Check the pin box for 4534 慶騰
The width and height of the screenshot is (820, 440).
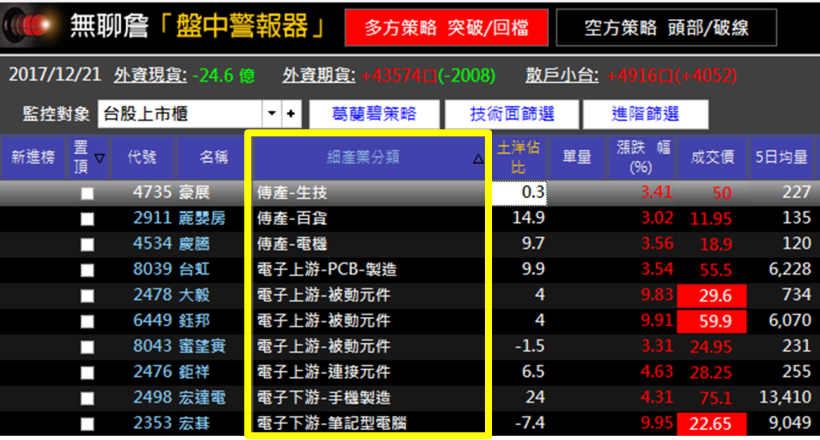click(x=87, y=244)
